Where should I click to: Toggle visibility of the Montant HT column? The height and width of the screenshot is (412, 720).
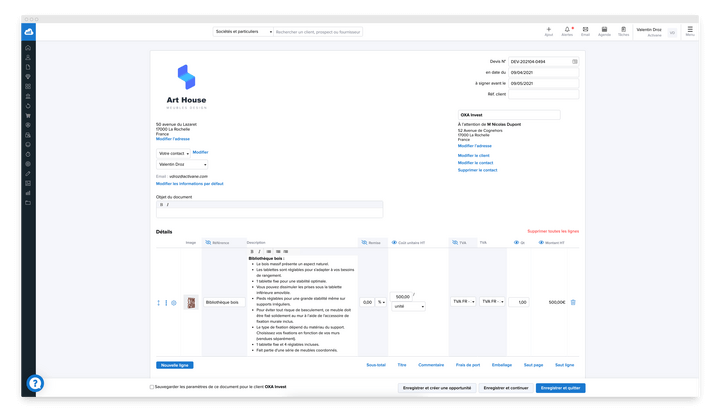point(541,243)
